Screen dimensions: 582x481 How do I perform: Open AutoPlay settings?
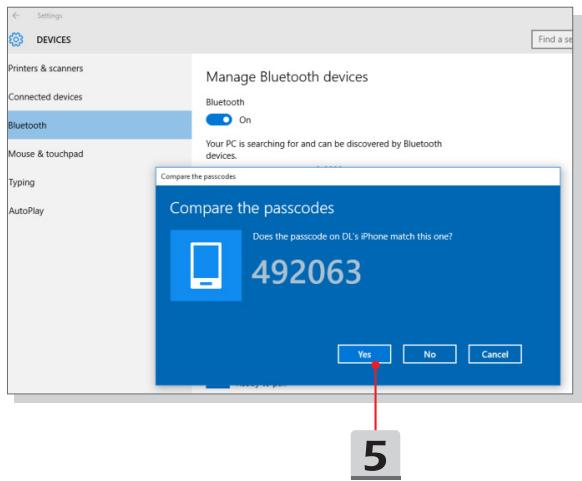(x=26, y=211)
